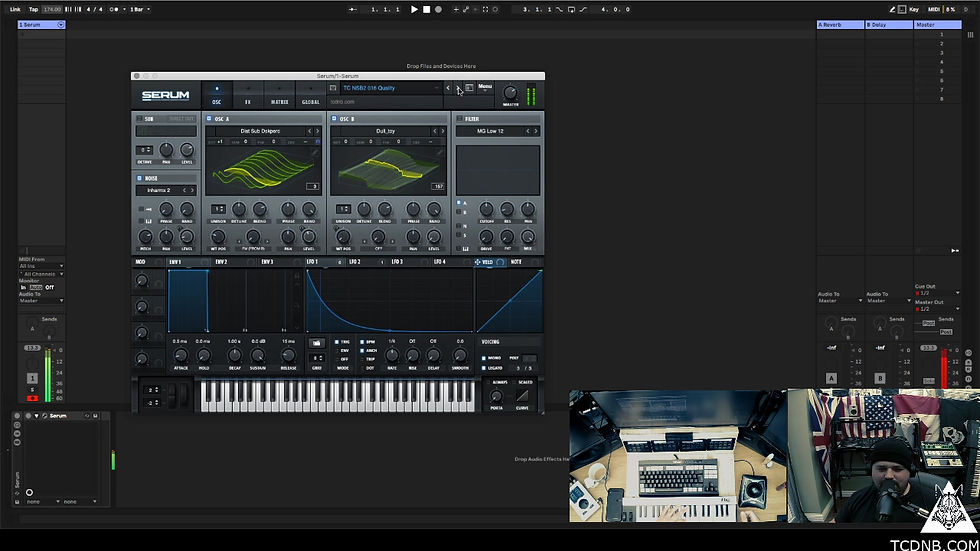
Task: Adjust the OSC A WT POS knob
Action: [218, 236]
